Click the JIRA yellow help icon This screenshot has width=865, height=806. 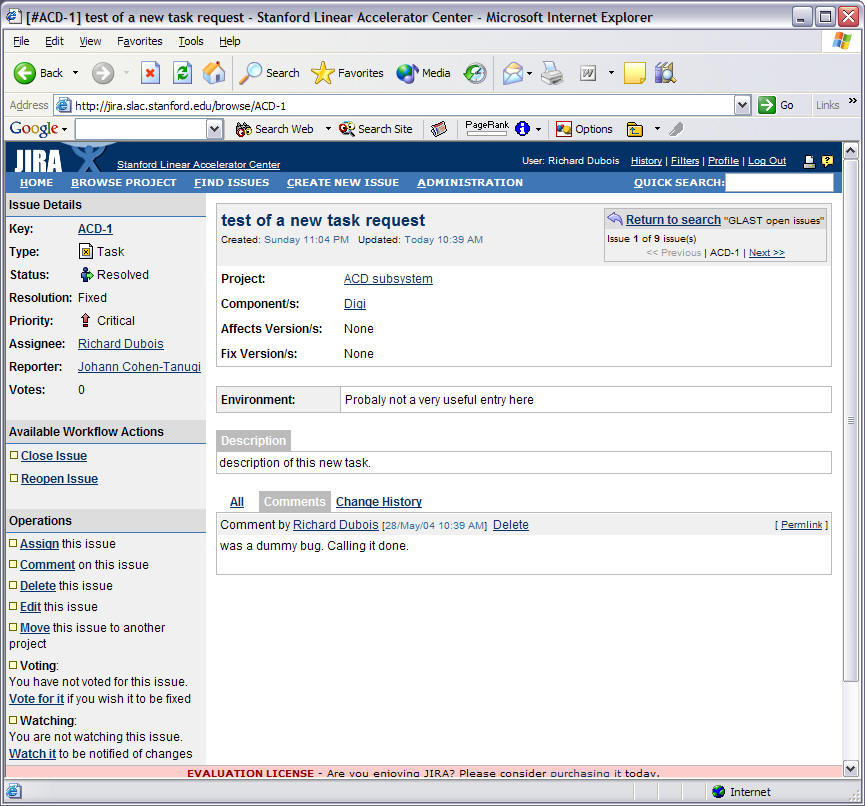click(x=827, y=161)
